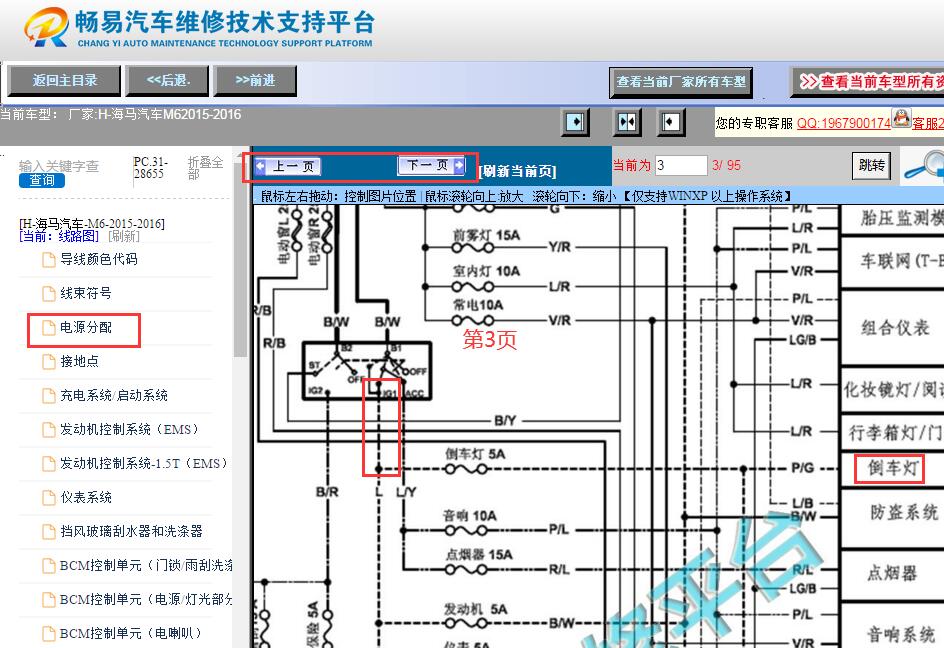Go to next page with 下一页
The image size is (944, 648).
[431, 165]
